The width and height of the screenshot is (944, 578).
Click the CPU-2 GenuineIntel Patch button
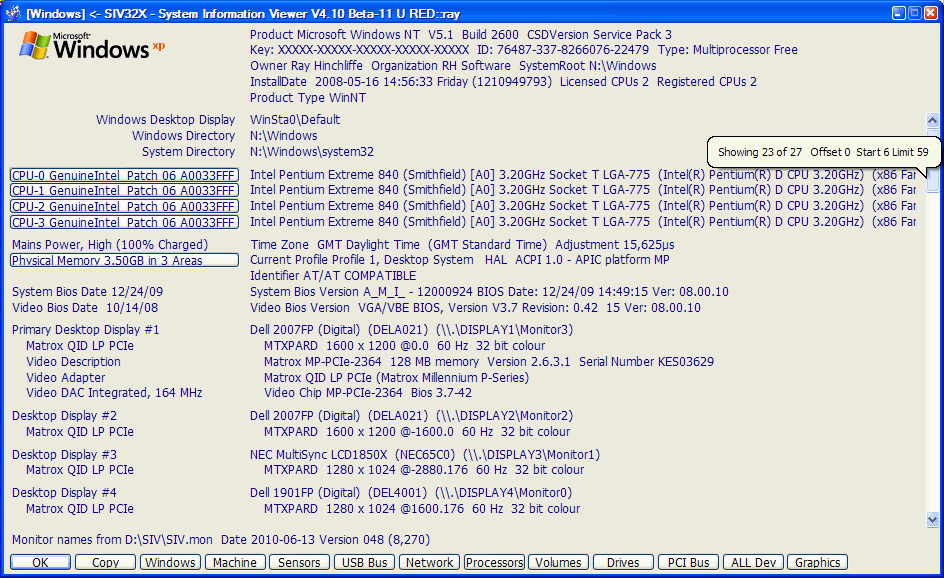point(124,207)
